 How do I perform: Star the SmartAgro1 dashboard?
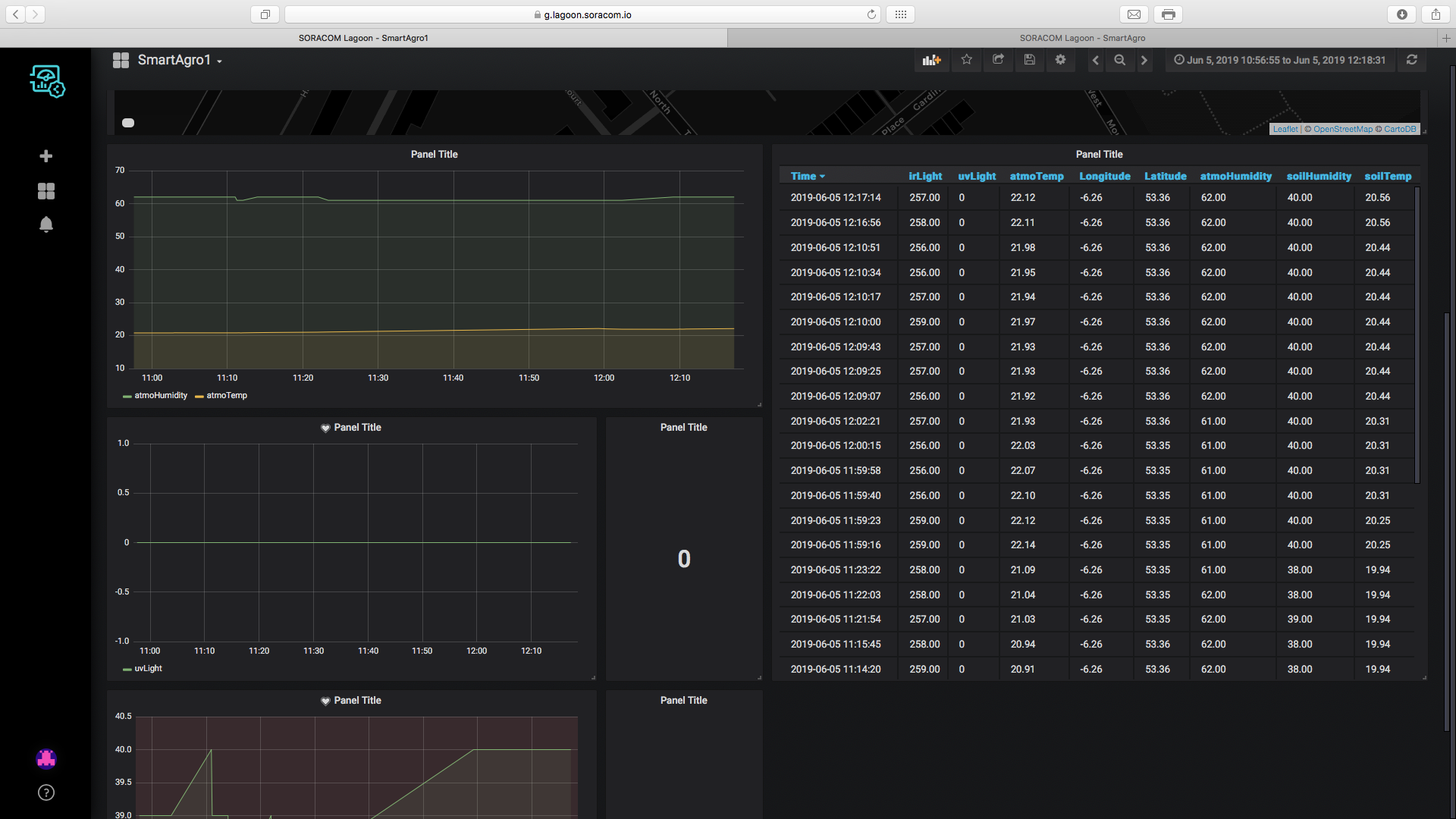point(966,60)
